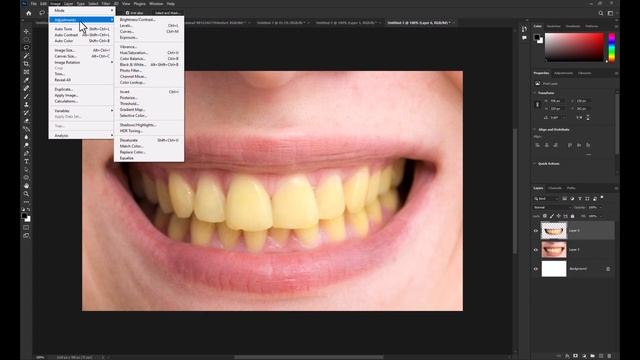Select the middle smile layer thumbnail

(554, 250)
